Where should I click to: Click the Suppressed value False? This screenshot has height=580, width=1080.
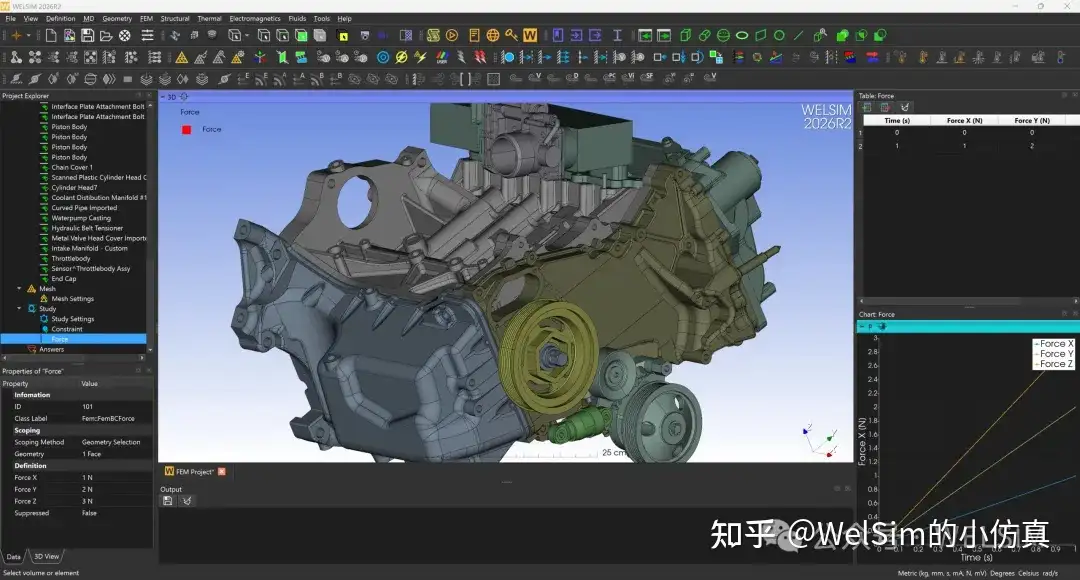click(x=89, y=512)
